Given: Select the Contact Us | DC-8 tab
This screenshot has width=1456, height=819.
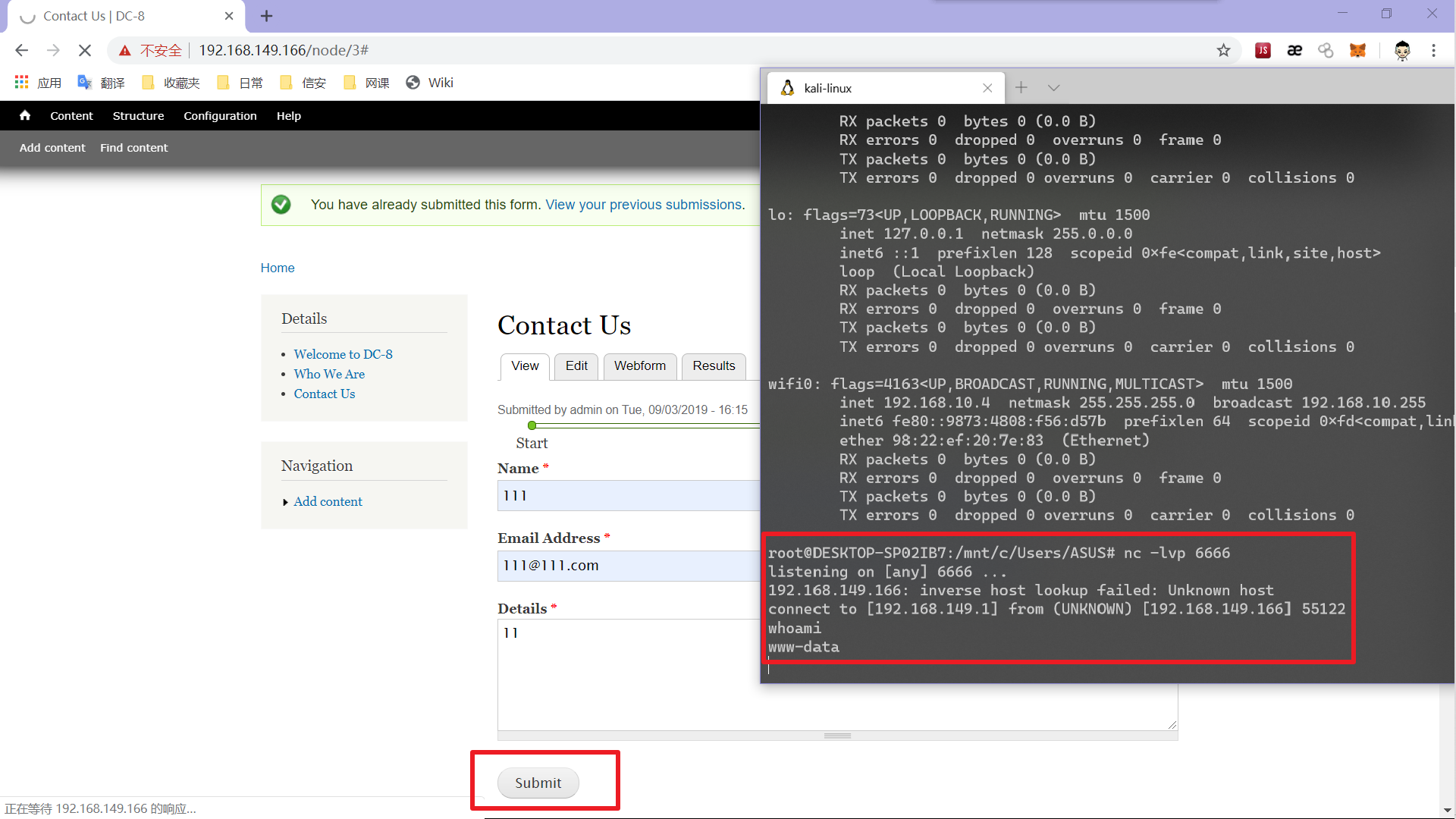Looking at the screenshot, I should (125, 16).
